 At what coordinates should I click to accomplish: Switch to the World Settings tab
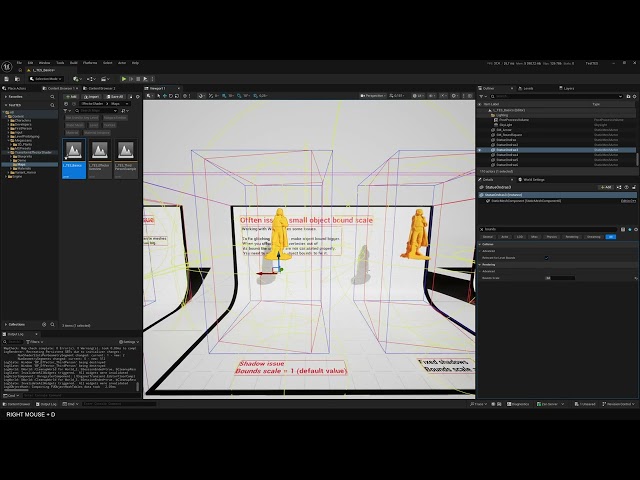coord(533,180)
